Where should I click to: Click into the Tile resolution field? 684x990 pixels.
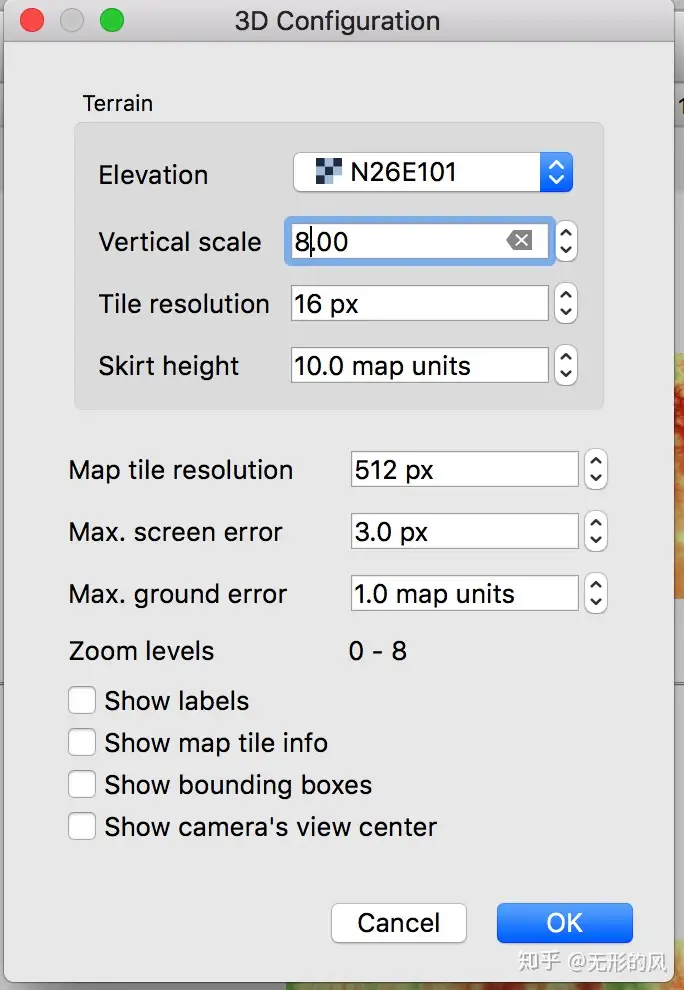(420, 304)
